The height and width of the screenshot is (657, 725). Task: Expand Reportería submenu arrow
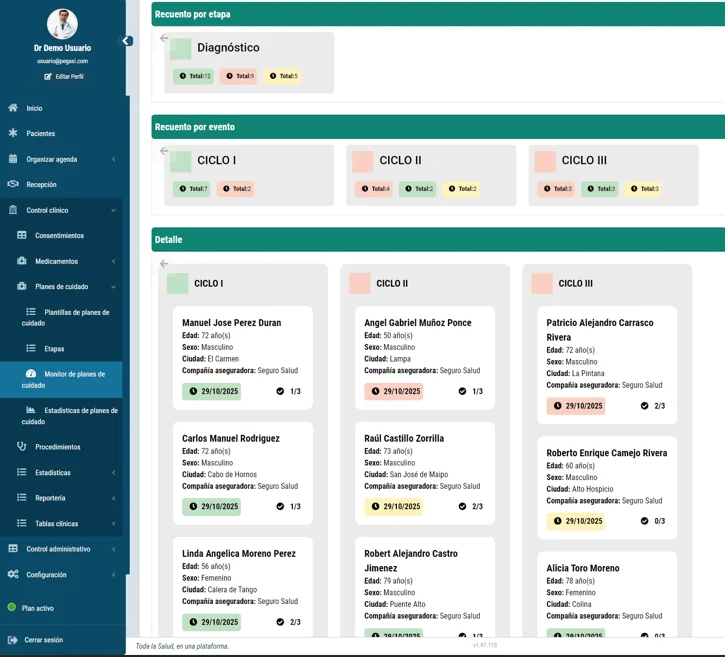(114, 498)
